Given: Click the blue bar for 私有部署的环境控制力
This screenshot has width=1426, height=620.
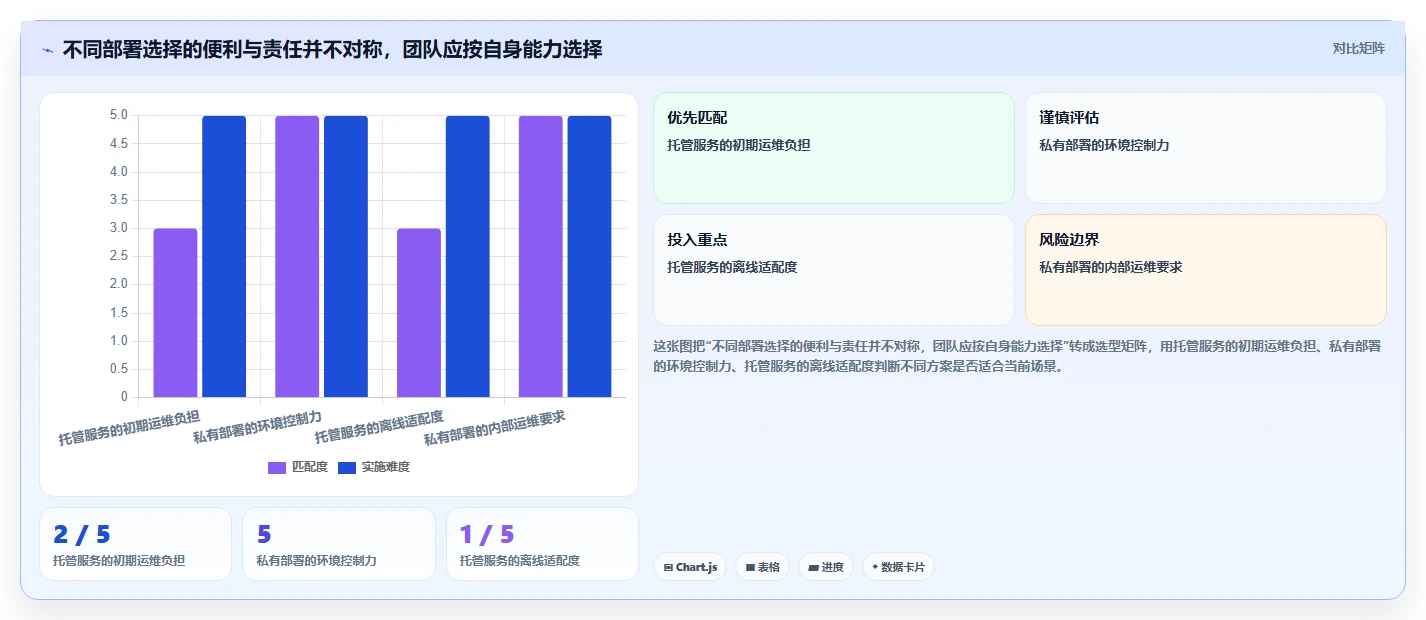Looking at the screenshot, I should [346, 256].
